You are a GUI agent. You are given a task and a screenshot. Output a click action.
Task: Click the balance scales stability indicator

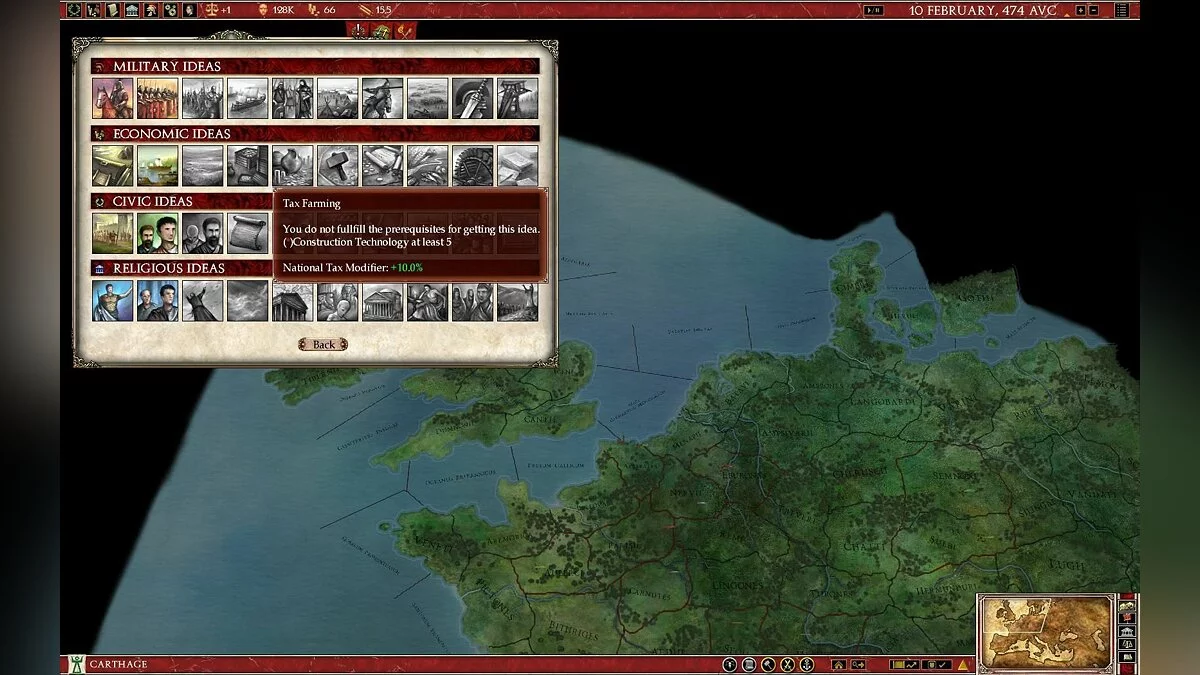[x=211, y=10]
